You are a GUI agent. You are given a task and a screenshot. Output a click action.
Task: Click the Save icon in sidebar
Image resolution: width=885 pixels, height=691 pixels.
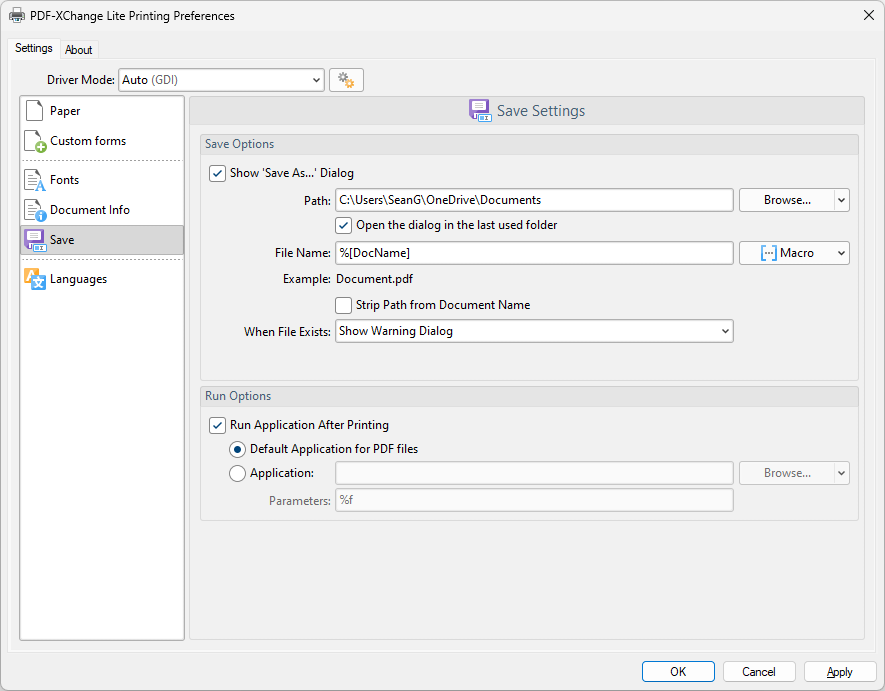click(x=35, y=240)
